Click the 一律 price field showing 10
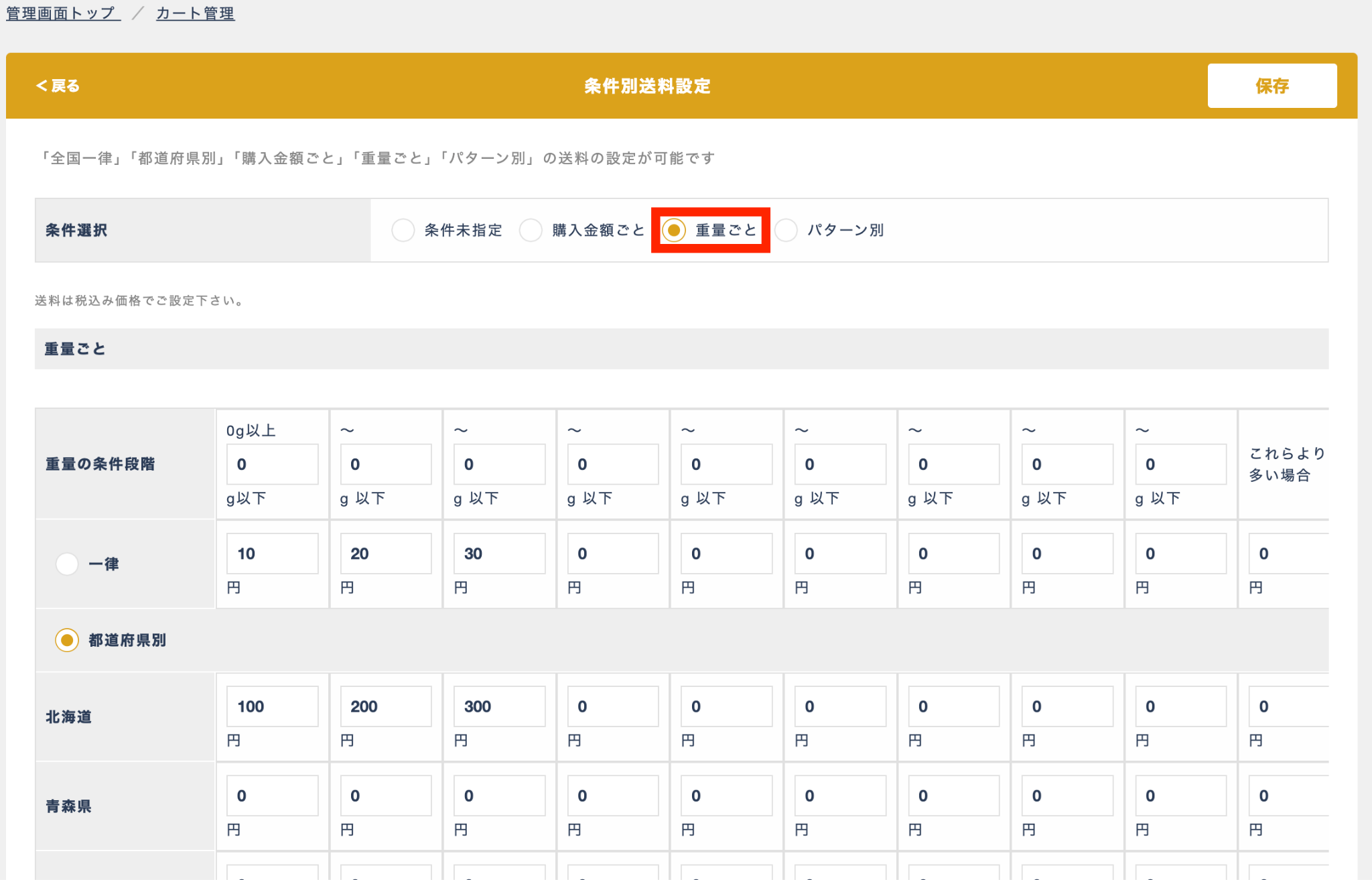 coord(272,554)
